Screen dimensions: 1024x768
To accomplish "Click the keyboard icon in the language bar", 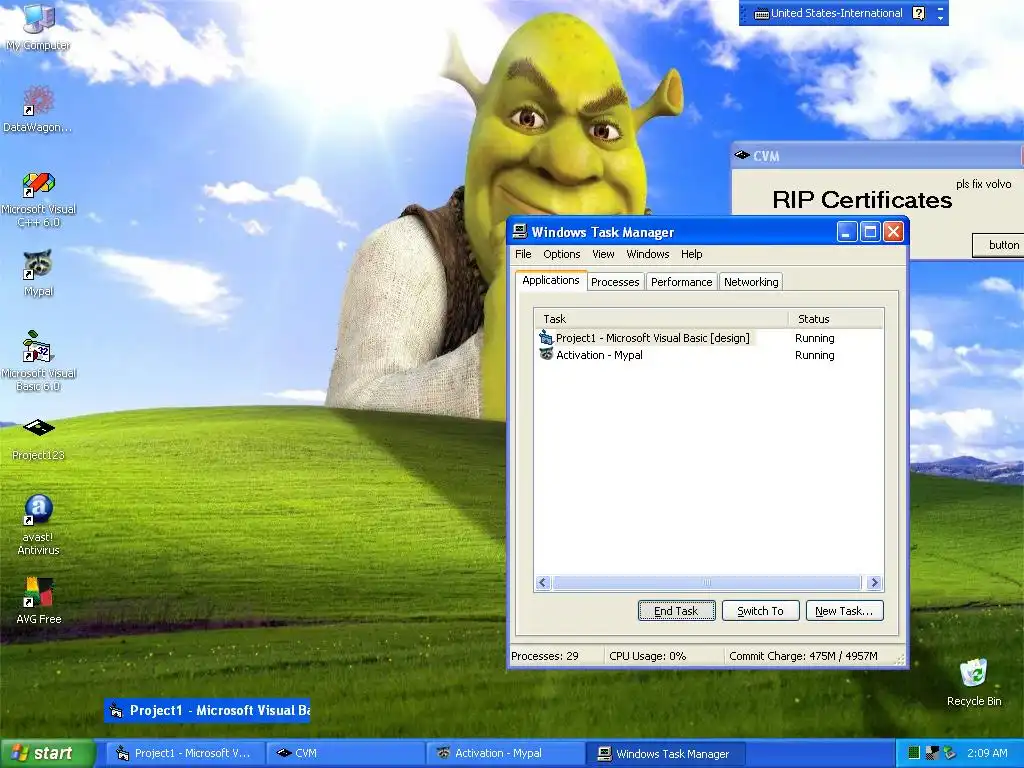I will (761, 14).
